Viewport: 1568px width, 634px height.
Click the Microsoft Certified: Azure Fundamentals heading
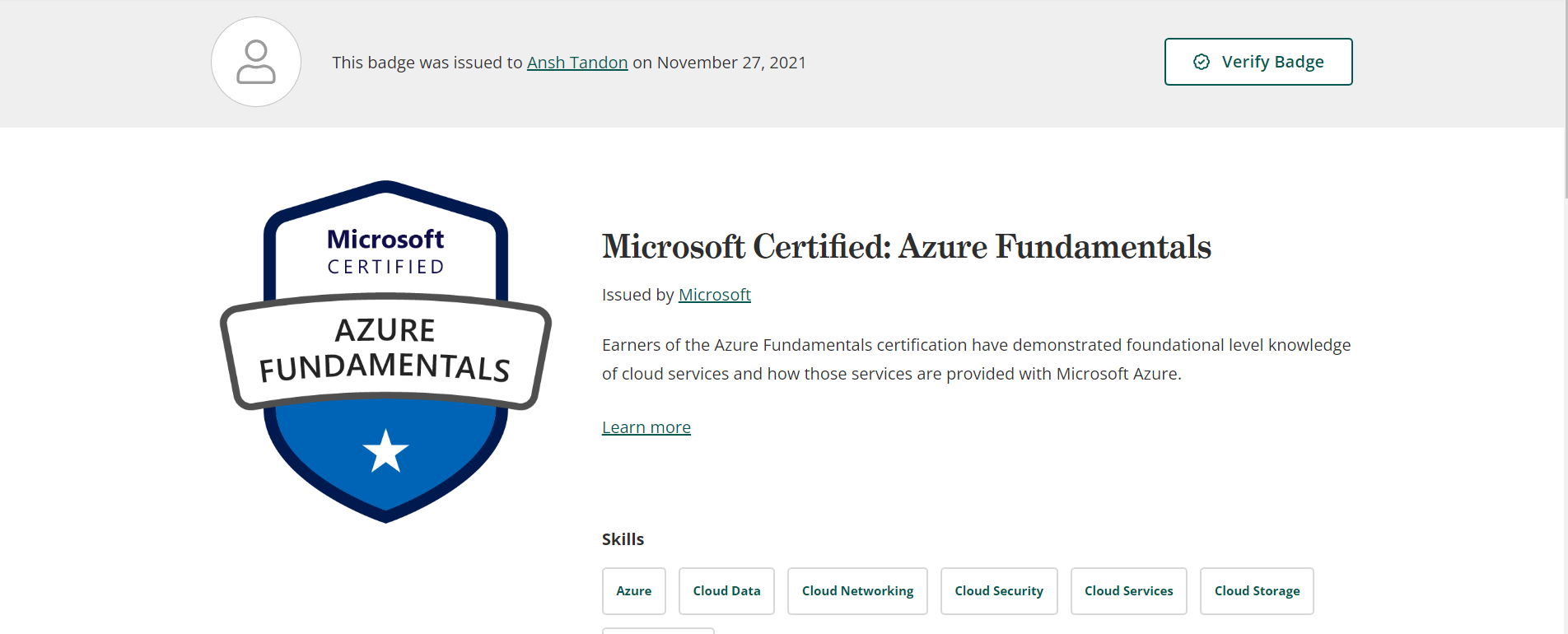click(906, 247)
